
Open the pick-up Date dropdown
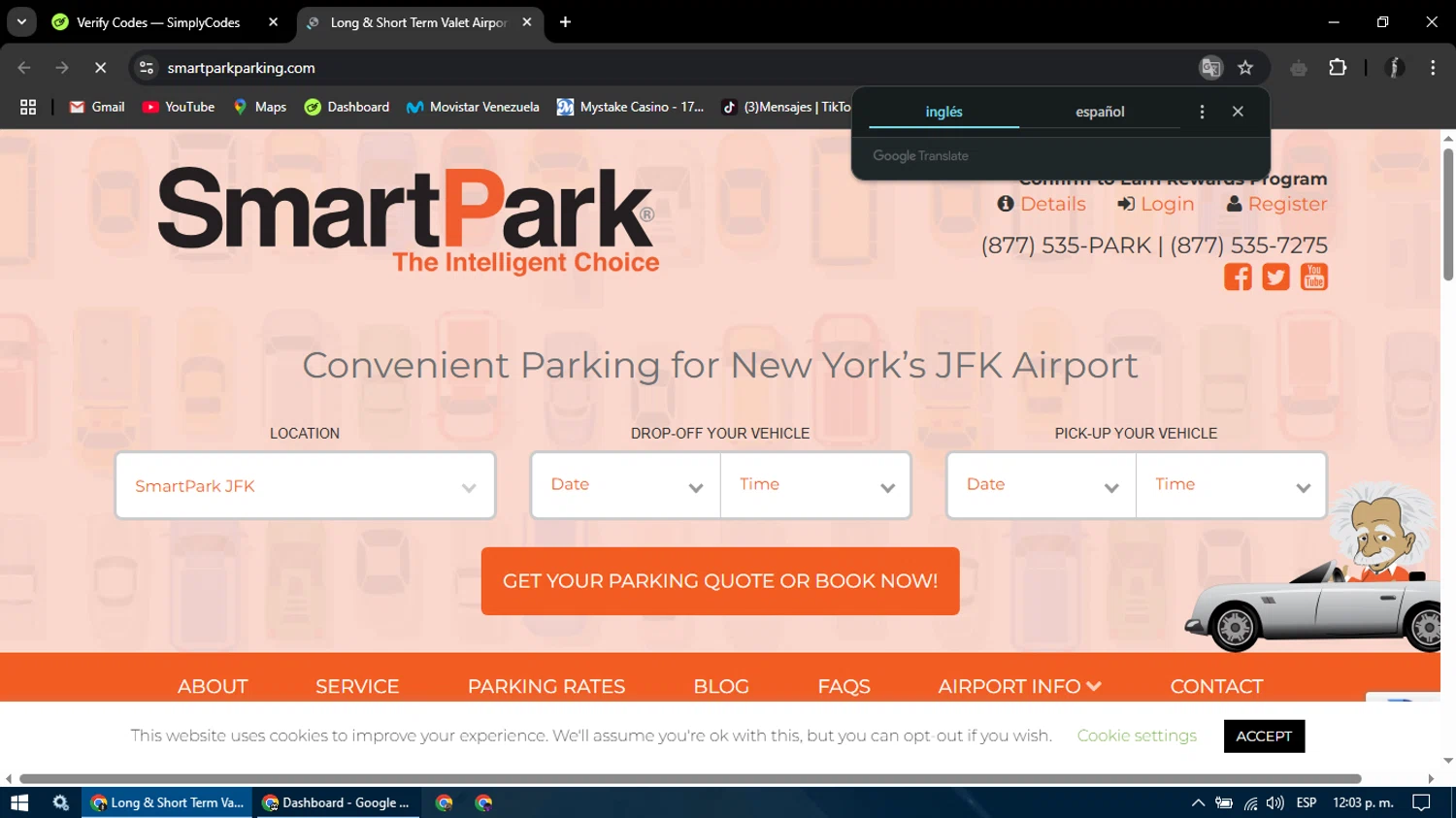click(x=1042, y=485)
